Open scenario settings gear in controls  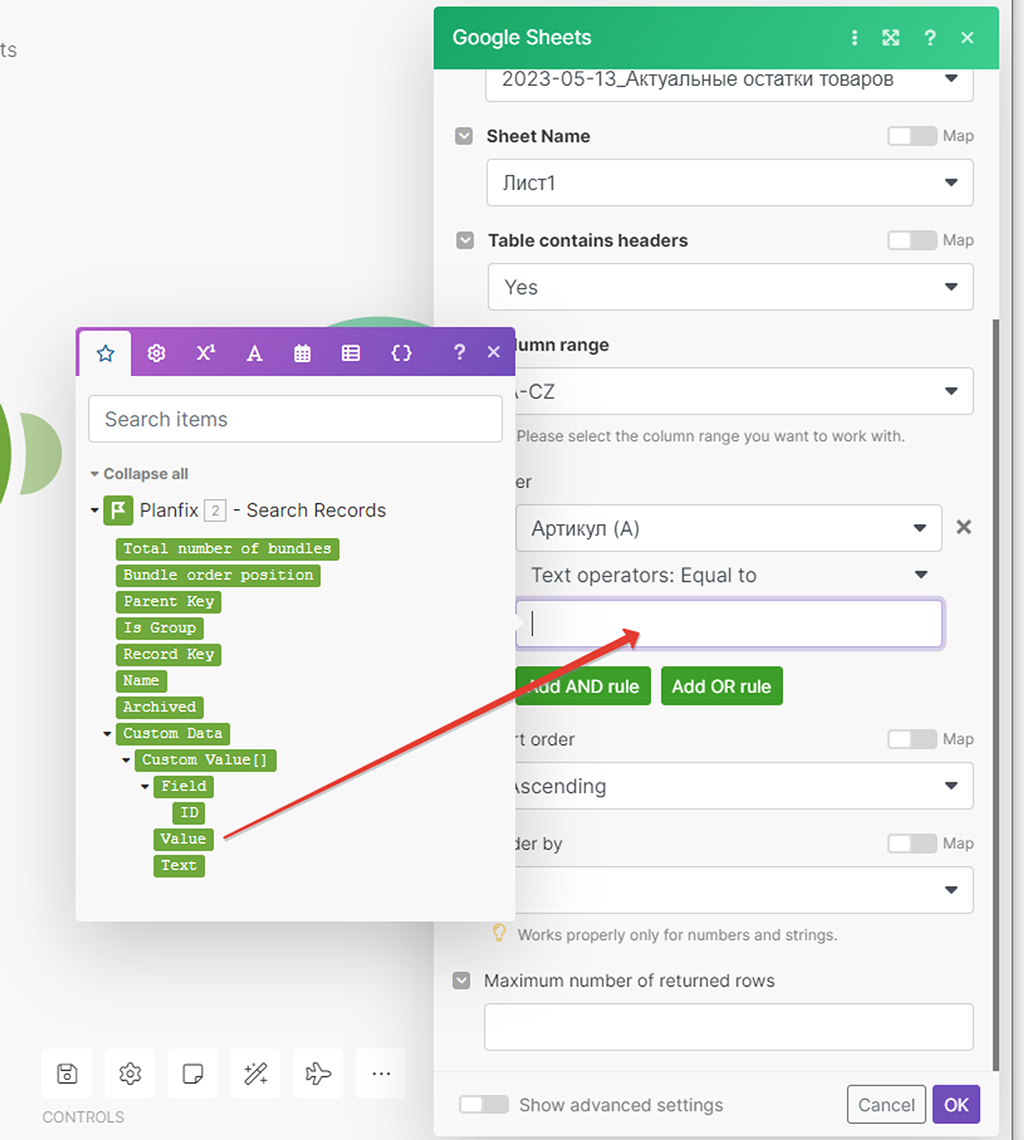pos(129,1073)
